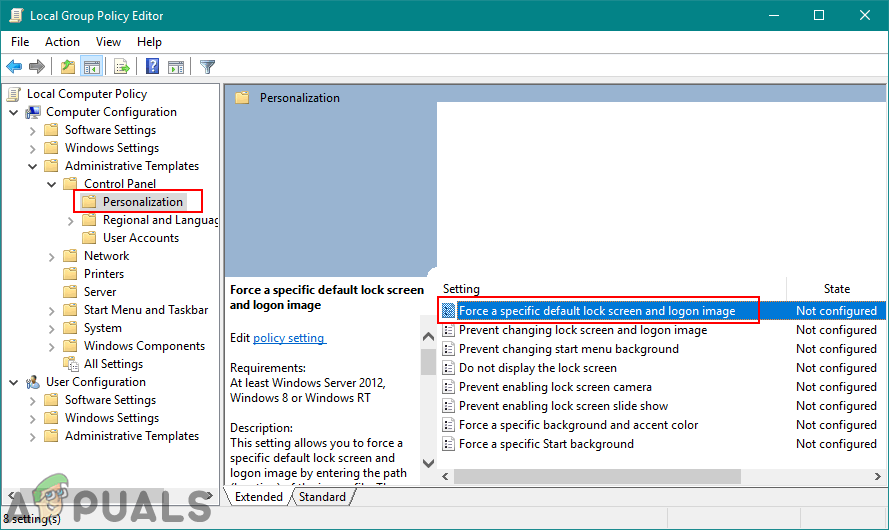Click the Personalization header folder icon
This screenshot has width=889, height=530.
243,98
